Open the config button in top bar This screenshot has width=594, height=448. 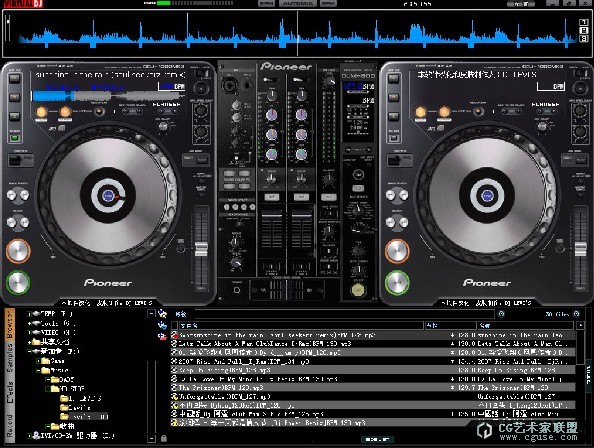pos(521,3)
